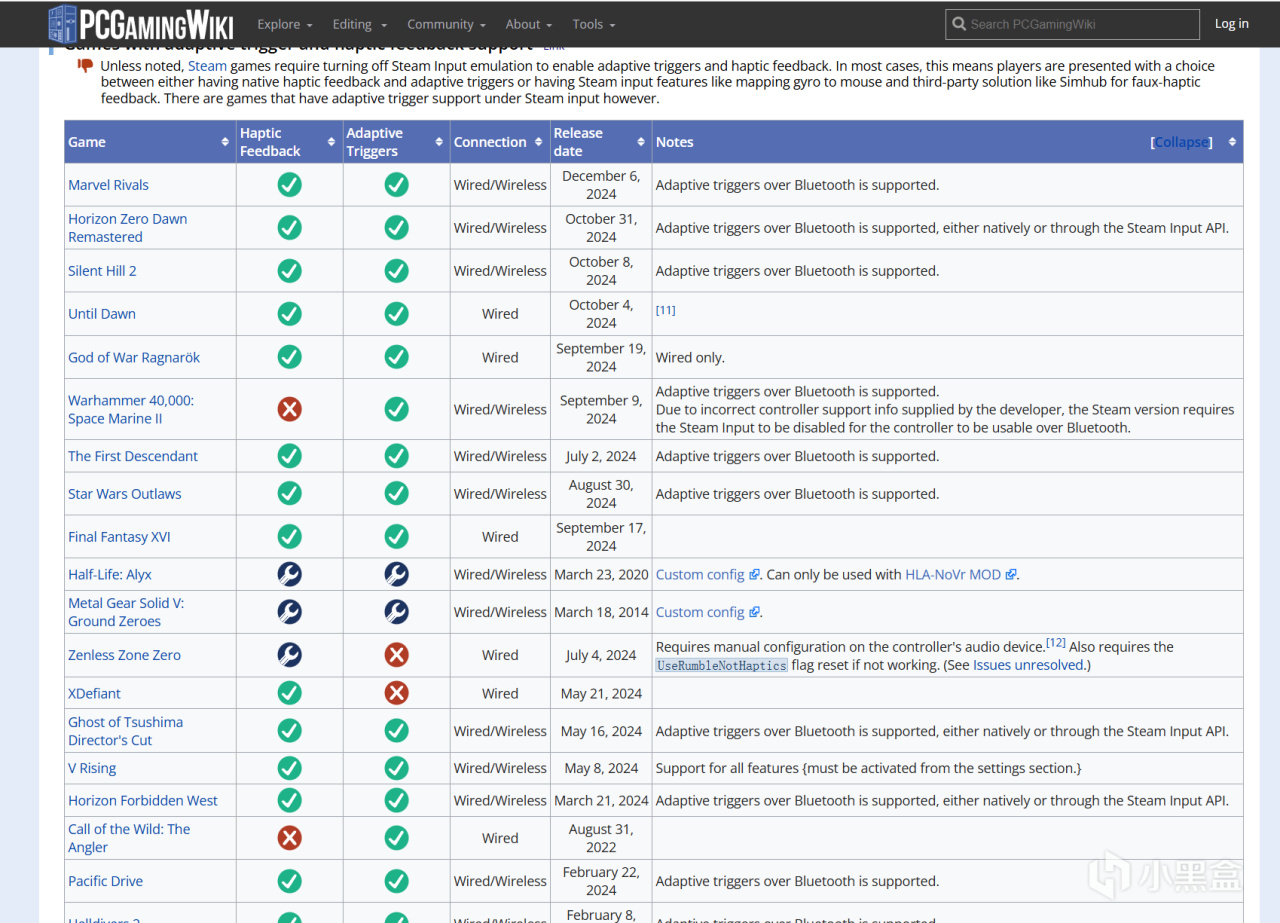Click Marvel Rivals haptic feedback checkmark icon
1280x923 pixels.
[290, 185]
